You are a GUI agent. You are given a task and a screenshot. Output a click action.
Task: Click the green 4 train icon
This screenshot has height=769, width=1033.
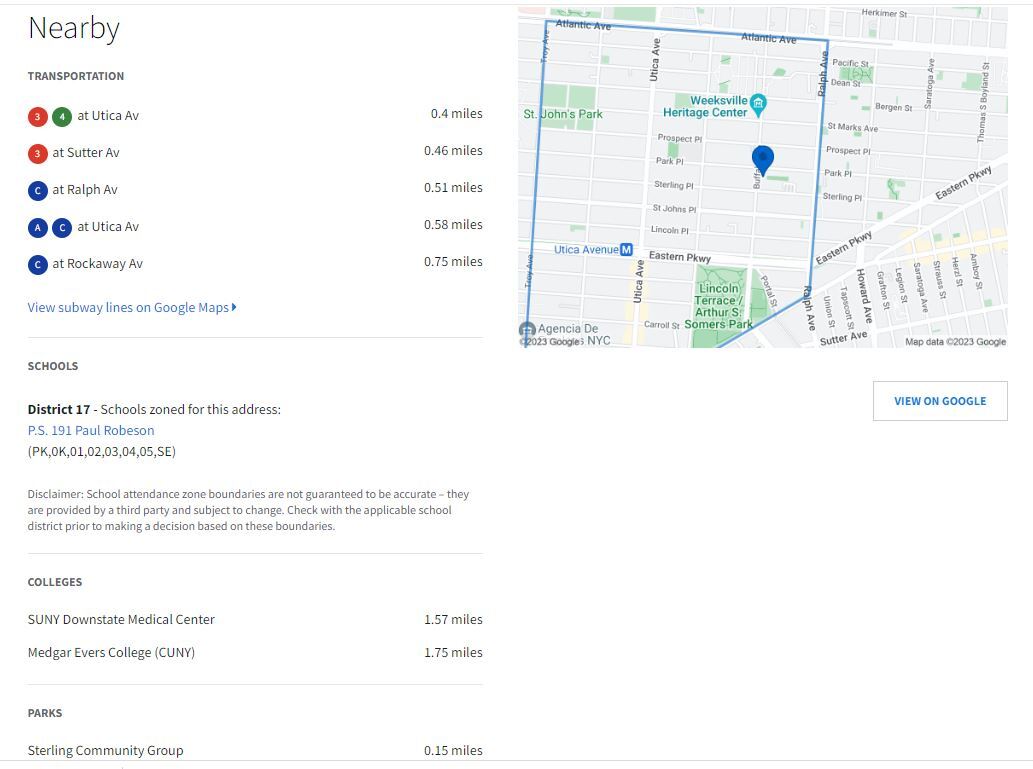[62, 117]
